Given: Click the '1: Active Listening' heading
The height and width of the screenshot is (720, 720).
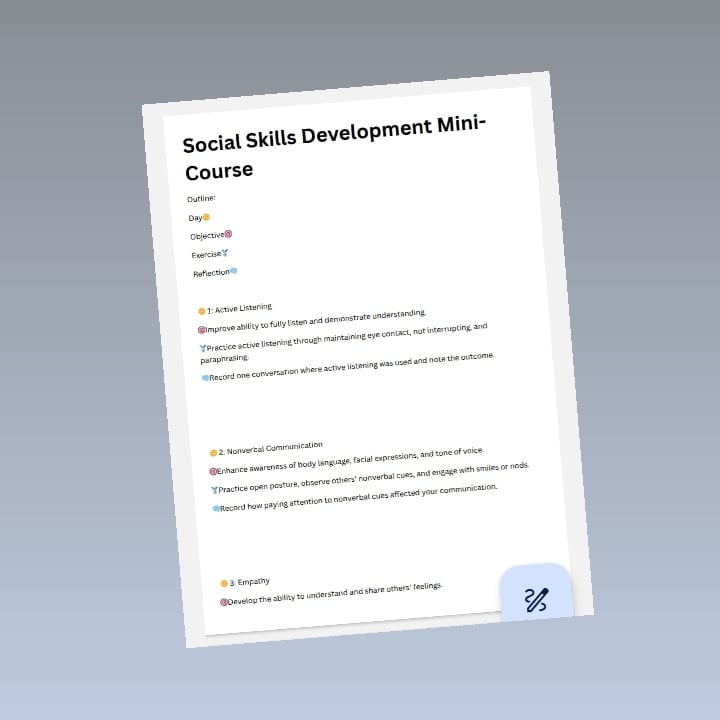Looking at the screenshot, I should coord(239,308).
